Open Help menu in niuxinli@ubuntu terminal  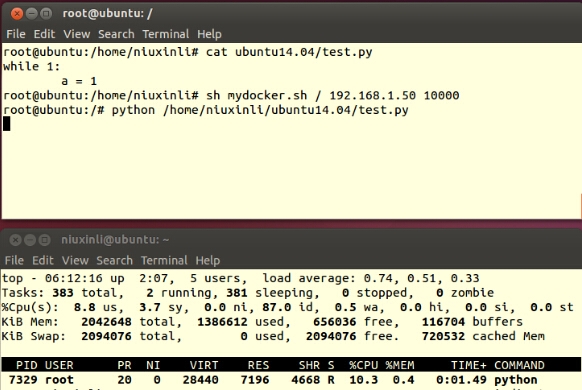click(208, 260)
